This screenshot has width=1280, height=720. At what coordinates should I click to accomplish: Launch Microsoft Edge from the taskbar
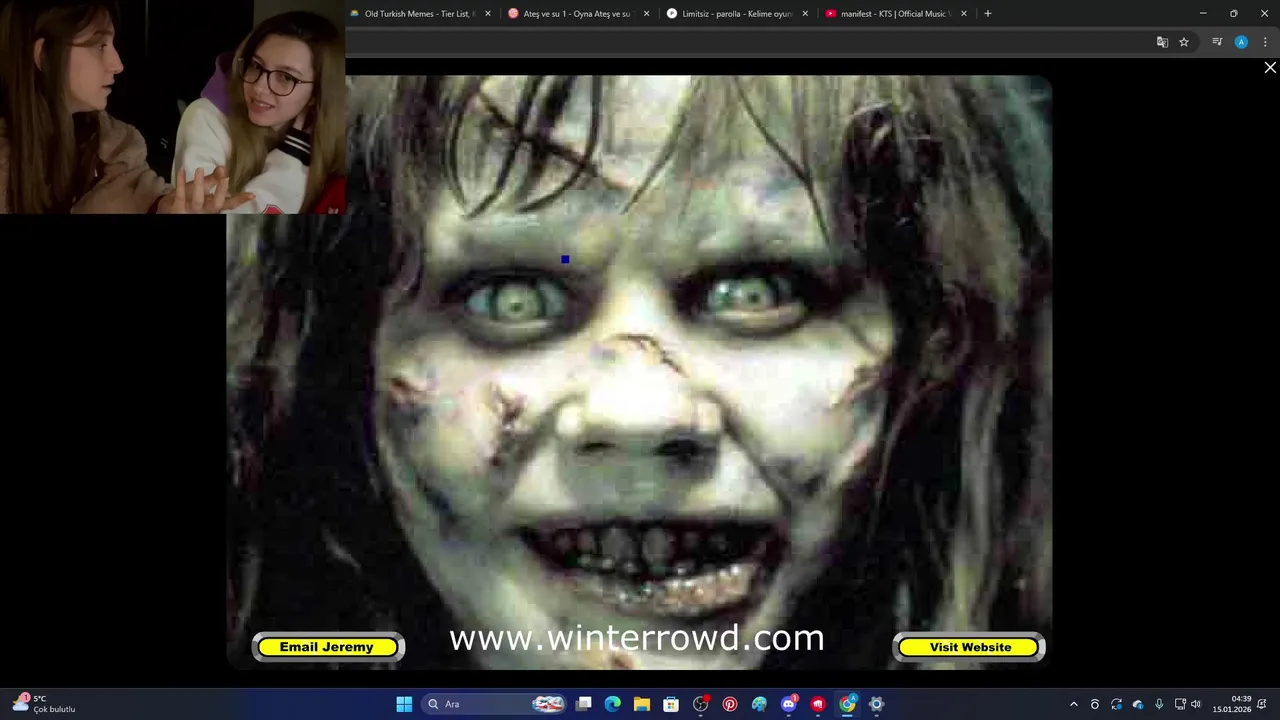click(x=613, y=704)
